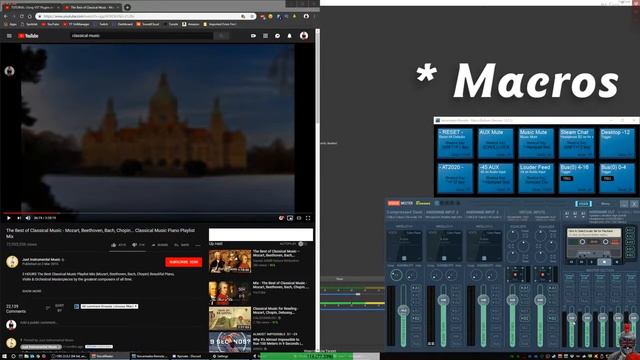Screen dimensions: 640x360
Task: Trigger the '- AT2020 -' macro button
Action: (455, 178)
